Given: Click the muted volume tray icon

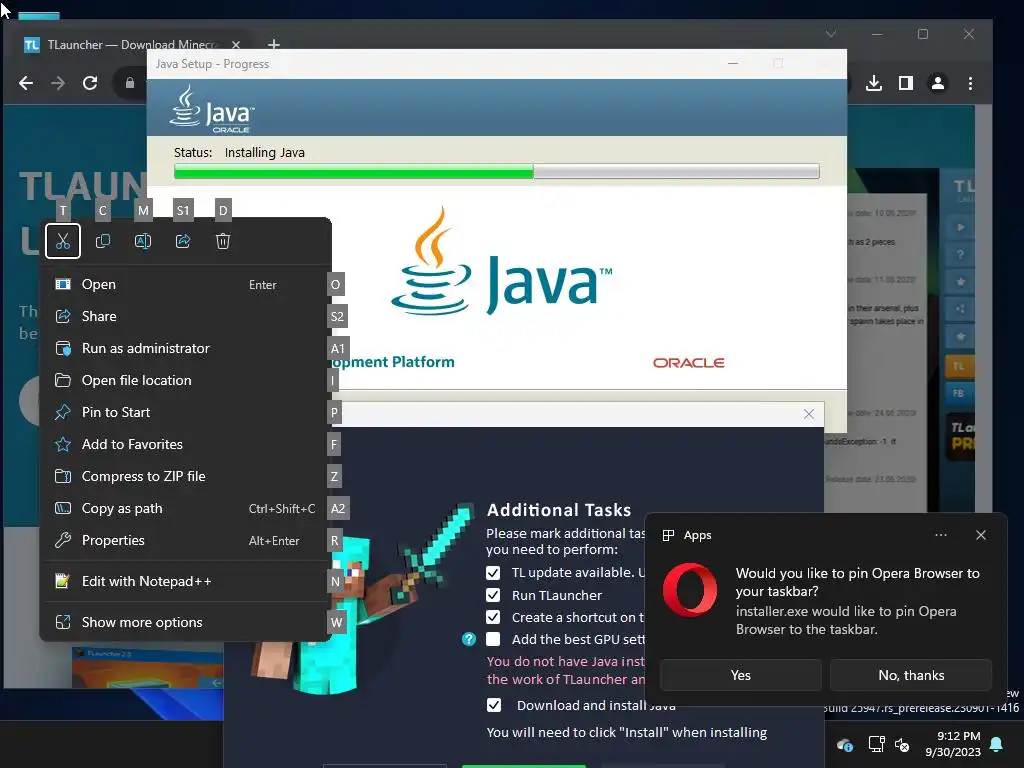Looking at the screenshot, I should (902, 744).
